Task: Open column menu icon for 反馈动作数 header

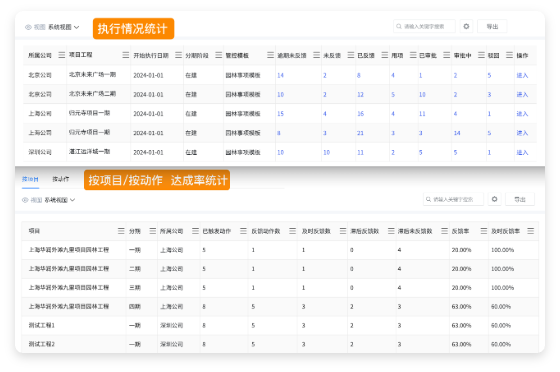Action: pos(292,231)
